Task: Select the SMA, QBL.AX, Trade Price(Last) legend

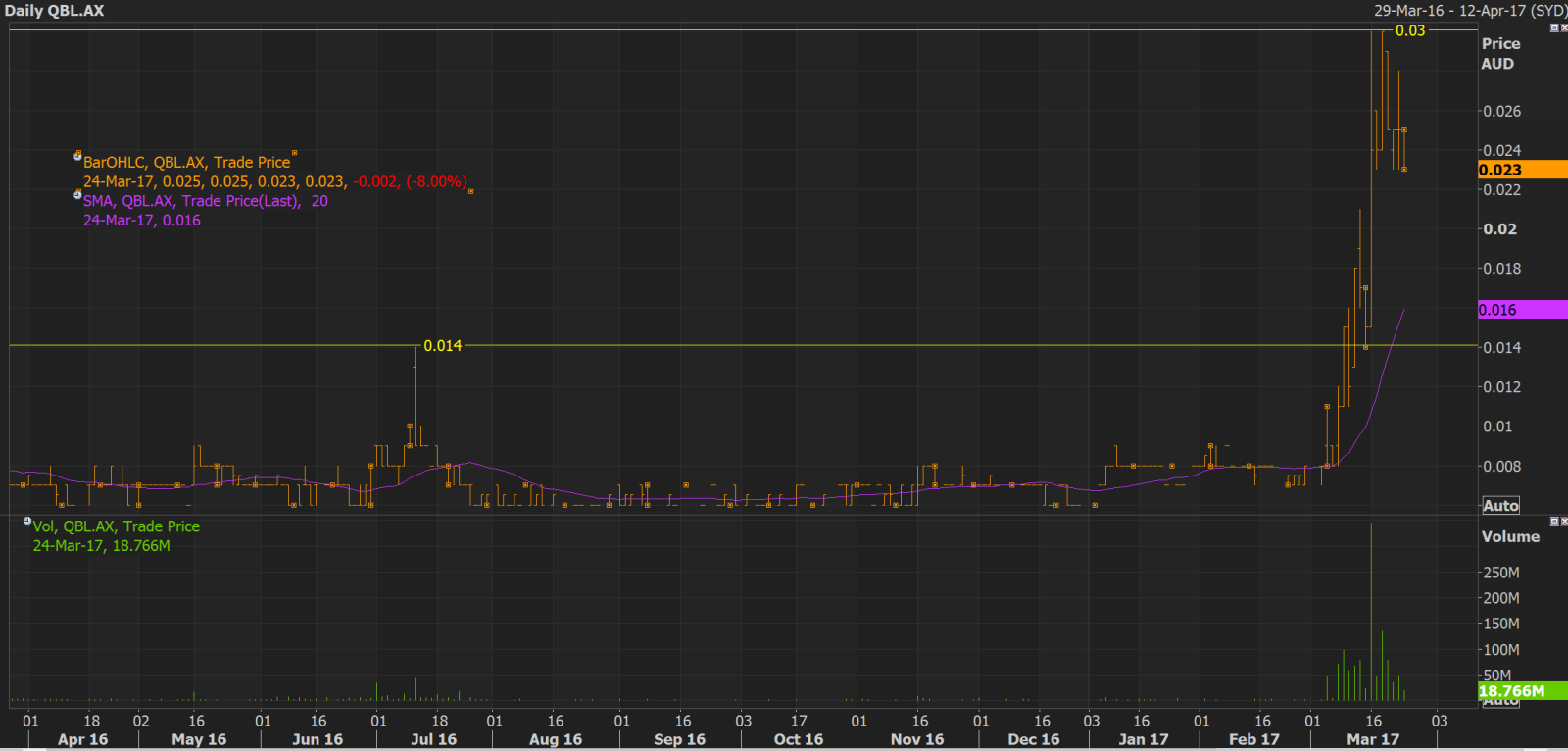Action: [x=205, y=201]
